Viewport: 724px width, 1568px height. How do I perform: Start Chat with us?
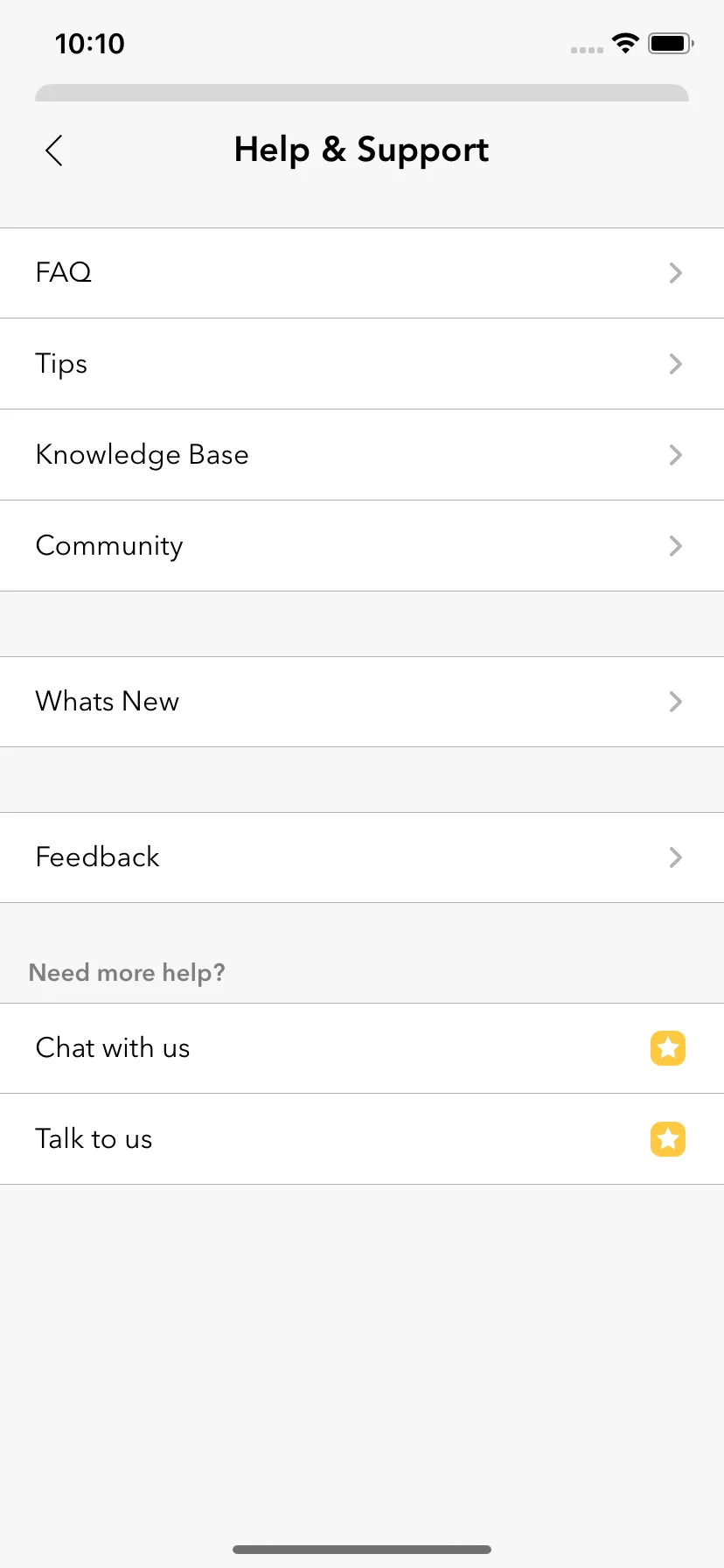coord(362,1048)
